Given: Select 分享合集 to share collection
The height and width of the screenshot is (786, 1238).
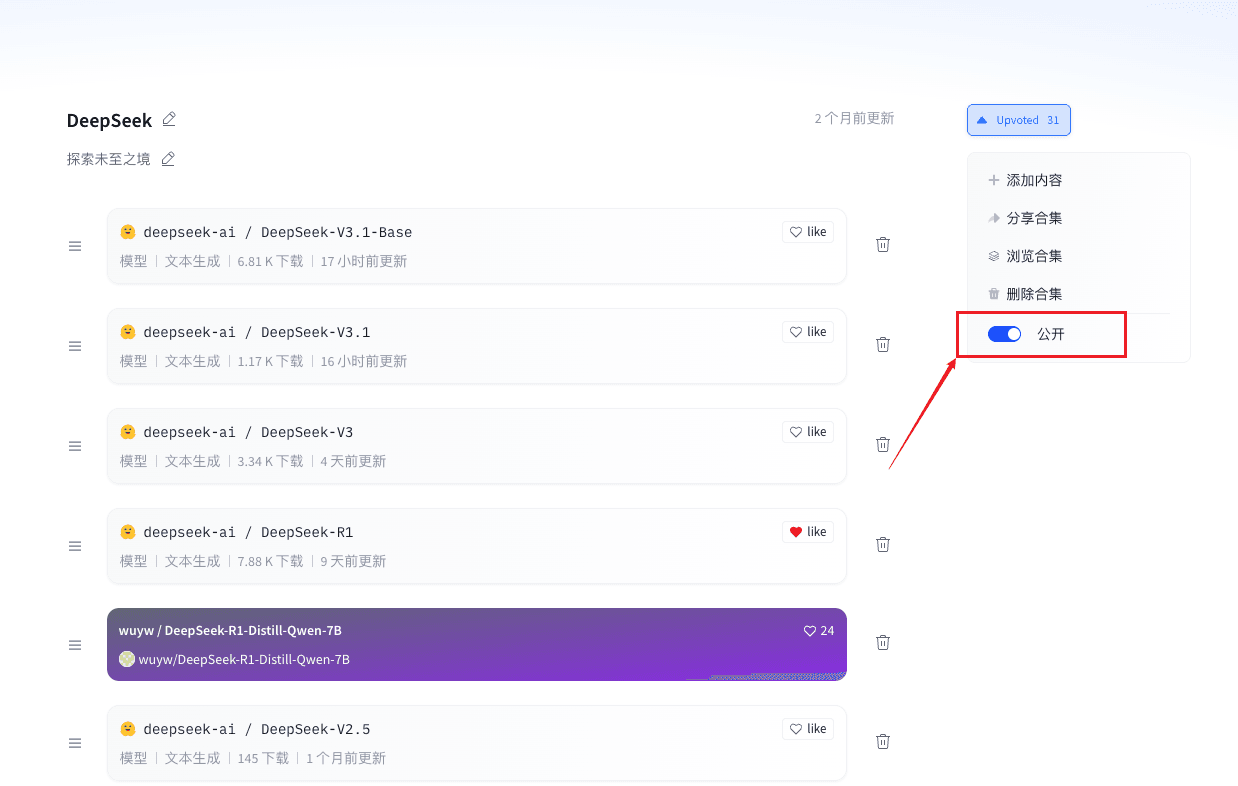Looking at the screenshot, I should pos(1025,218).
